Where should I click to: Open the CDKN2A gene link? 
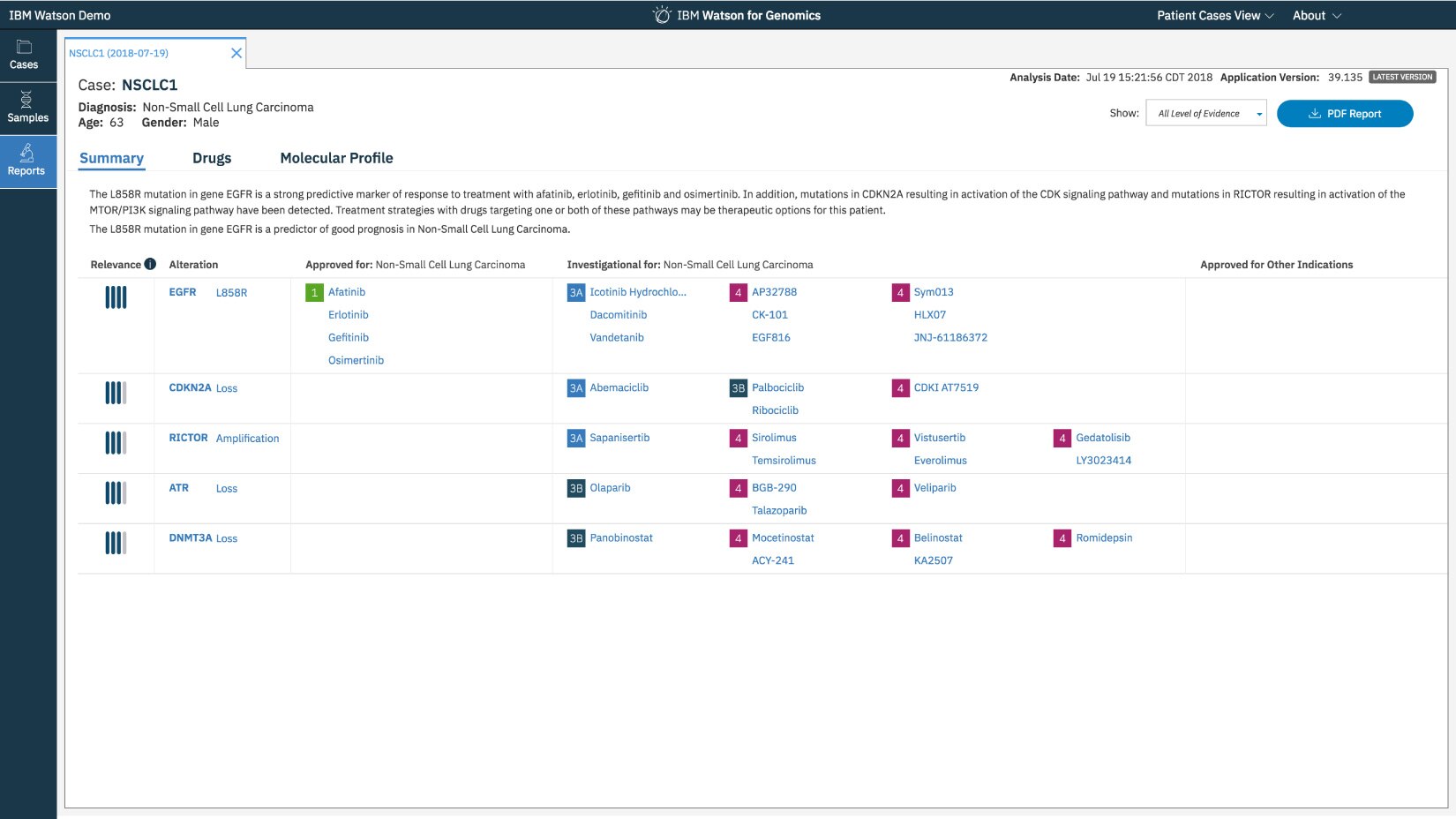(190, 387)
